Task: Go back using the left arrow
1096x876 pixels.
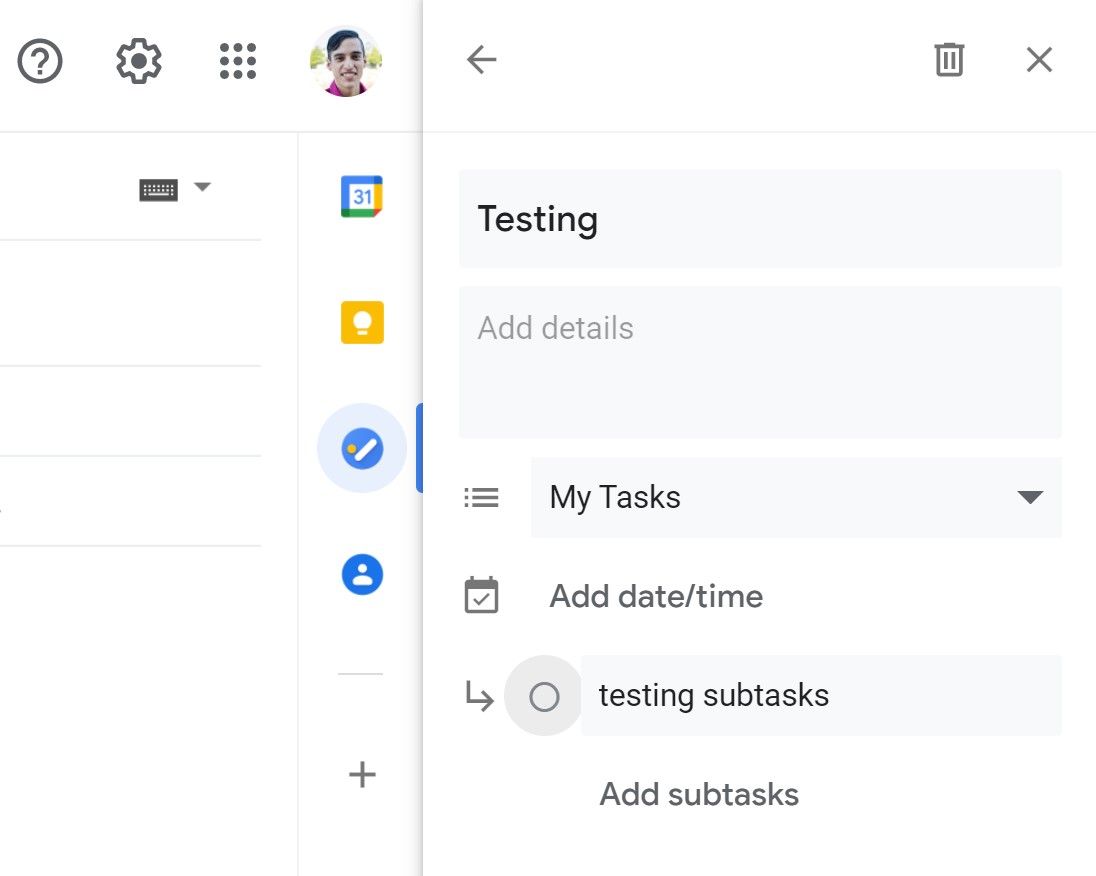Action: 481,60
